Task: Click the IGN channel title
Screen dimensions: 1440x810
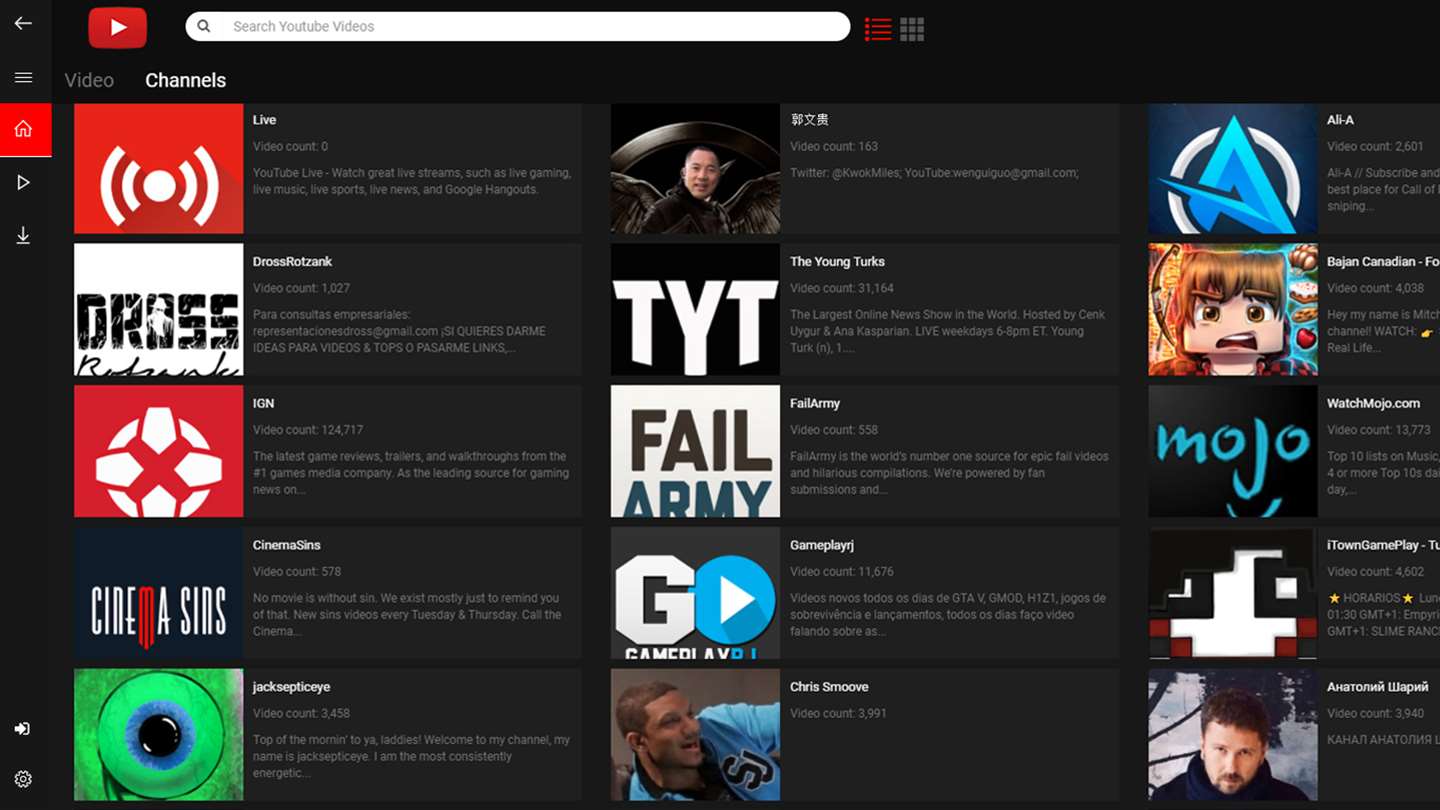Action: (x=263, y=404)
